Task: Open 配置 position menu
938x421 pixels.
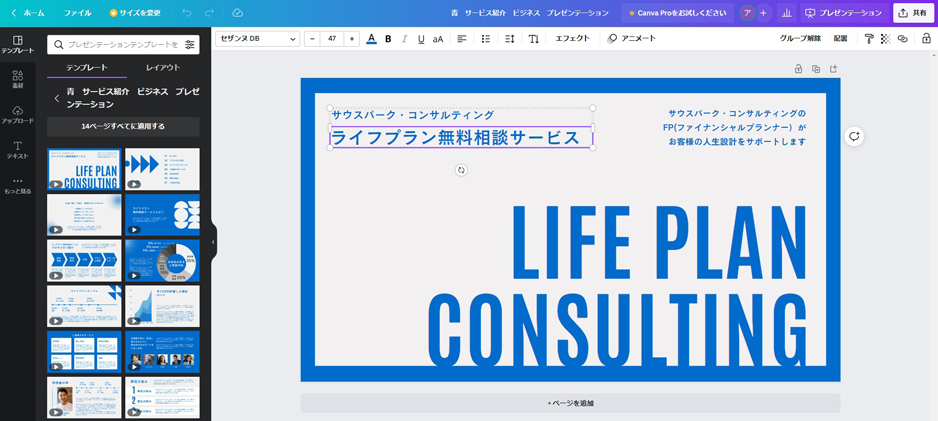Action: coord(840,38)
